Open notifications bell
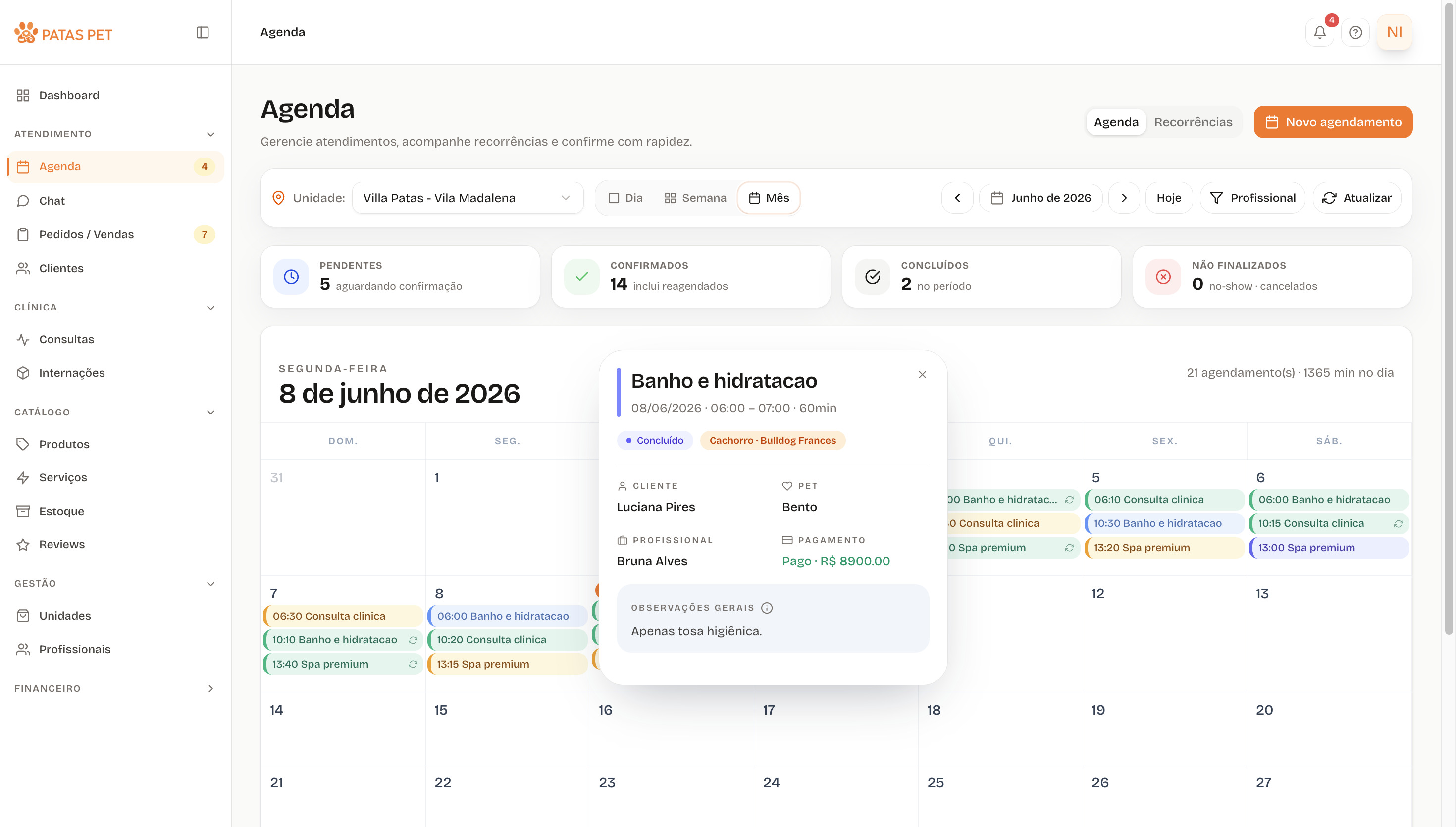 pyautogui.click(x=1320, y=32)
